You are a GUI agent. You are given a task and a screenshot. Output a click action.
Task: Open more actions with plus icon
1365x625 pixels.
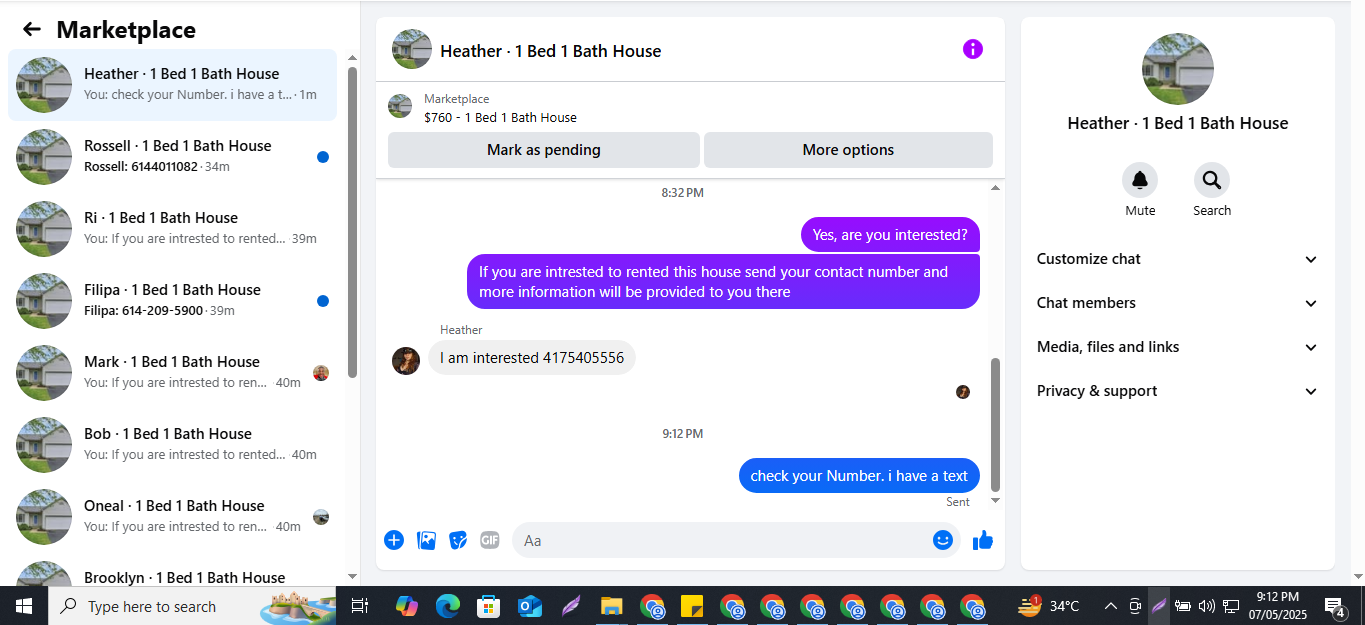coord(394,540)
